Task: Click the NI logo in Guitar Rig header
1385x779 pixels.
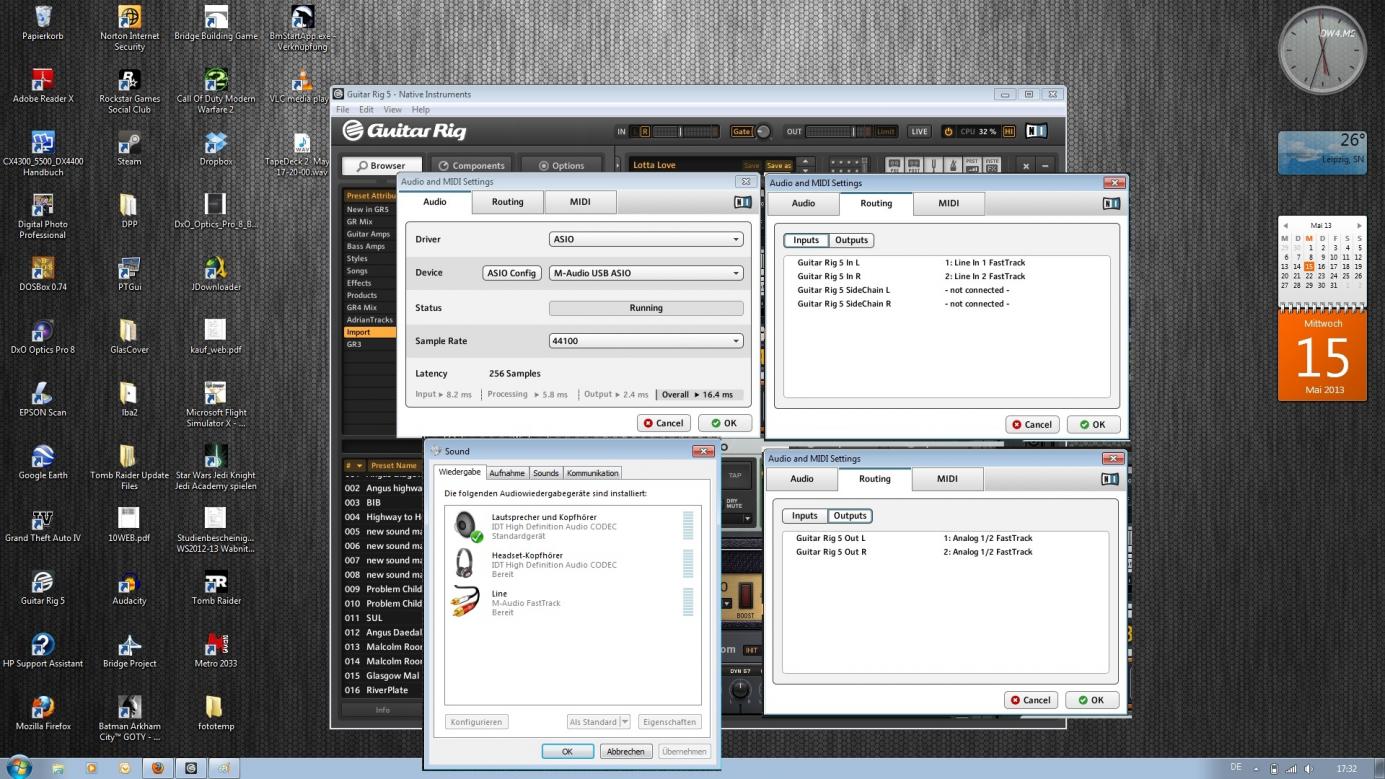Action: tap(1037, 131)
